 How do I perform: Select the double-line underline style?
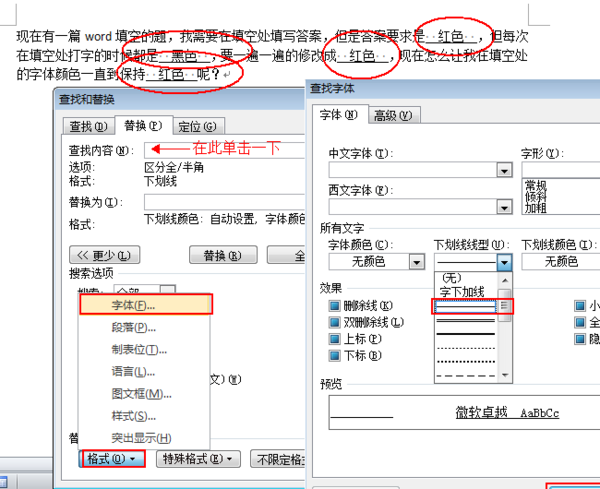(466, 321)
